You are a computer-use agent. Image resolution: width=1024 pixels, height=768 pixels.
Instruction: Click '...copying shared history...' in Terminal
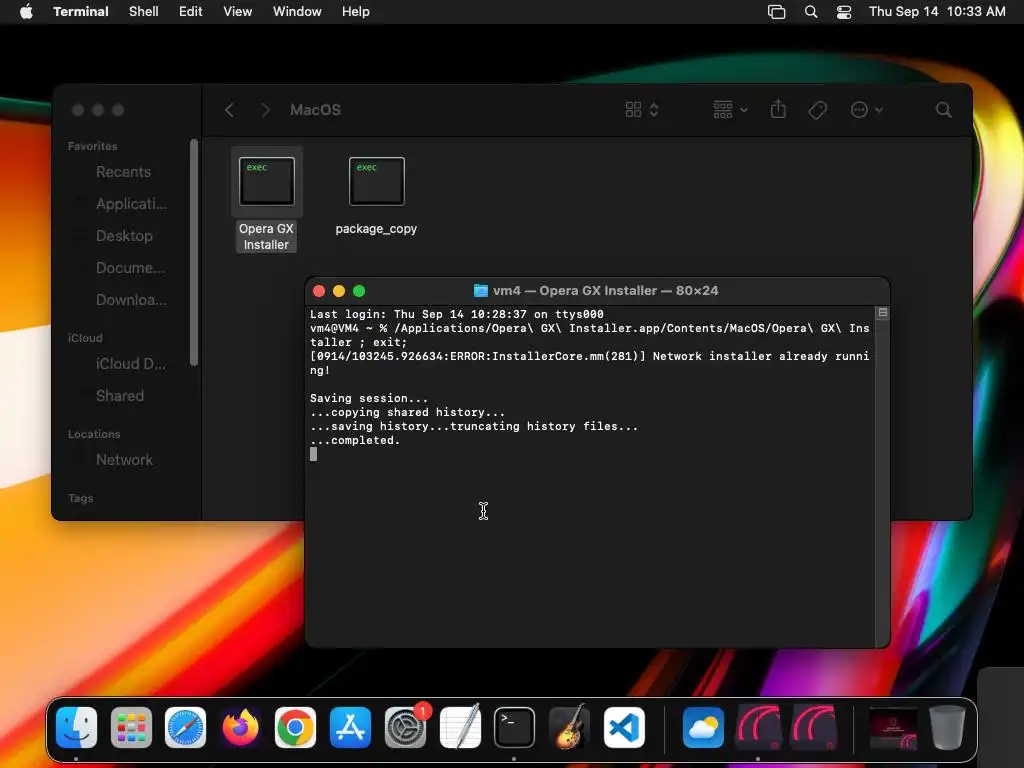pos(408,413)
